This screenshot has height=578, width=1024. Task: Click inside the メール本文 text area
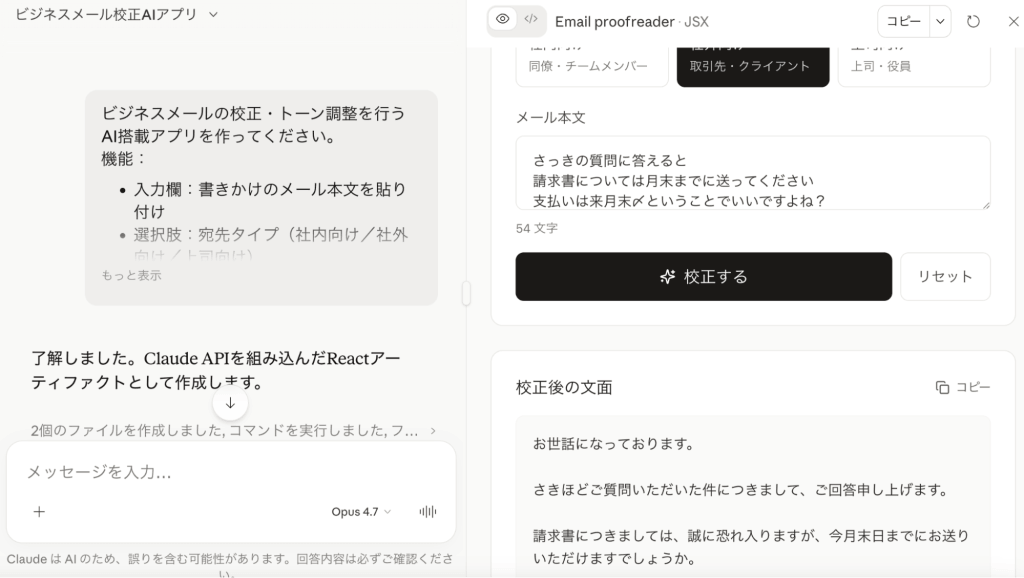[x=753, y=173]
